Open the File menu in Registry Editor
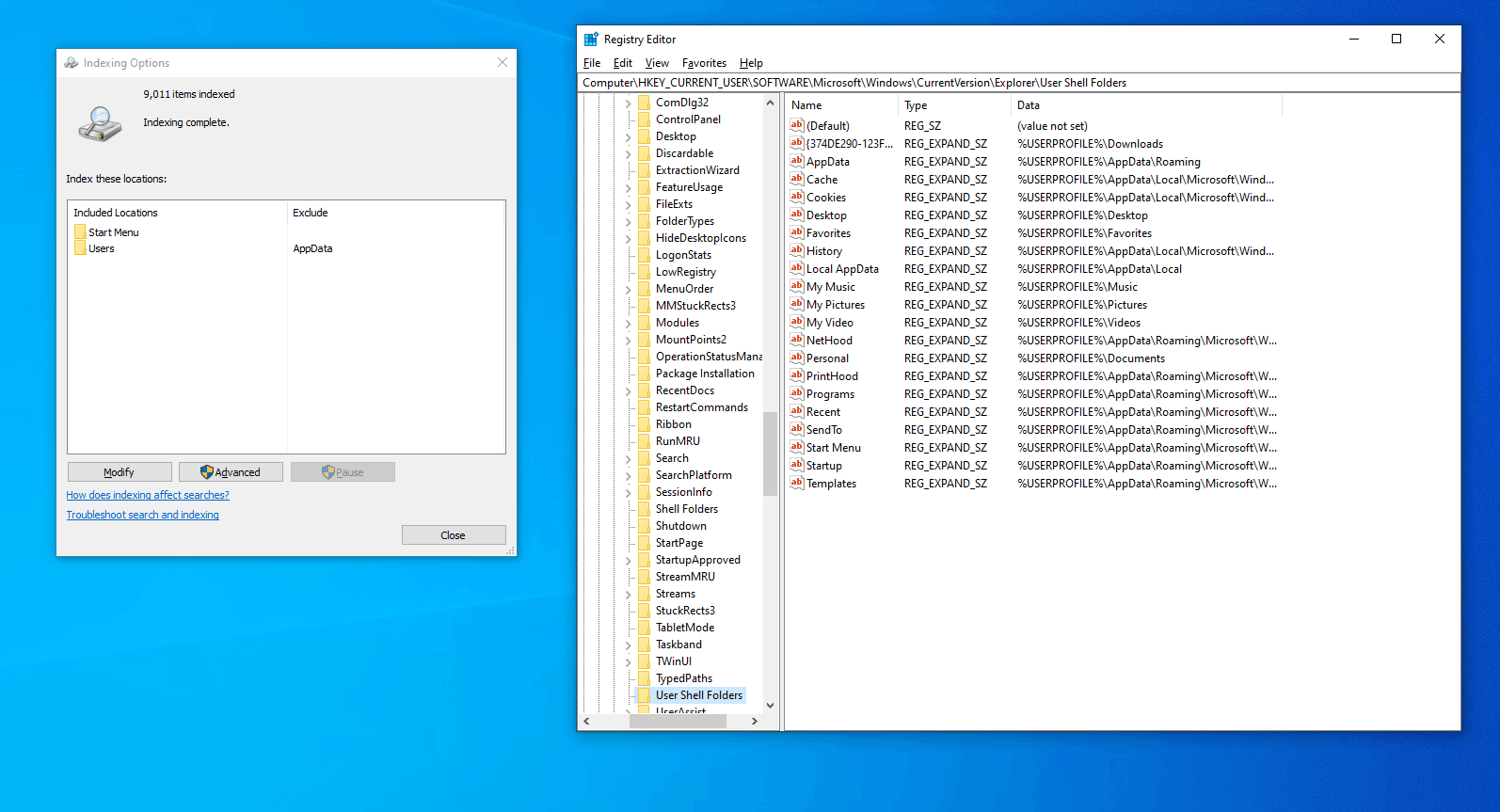 [592, 63]
